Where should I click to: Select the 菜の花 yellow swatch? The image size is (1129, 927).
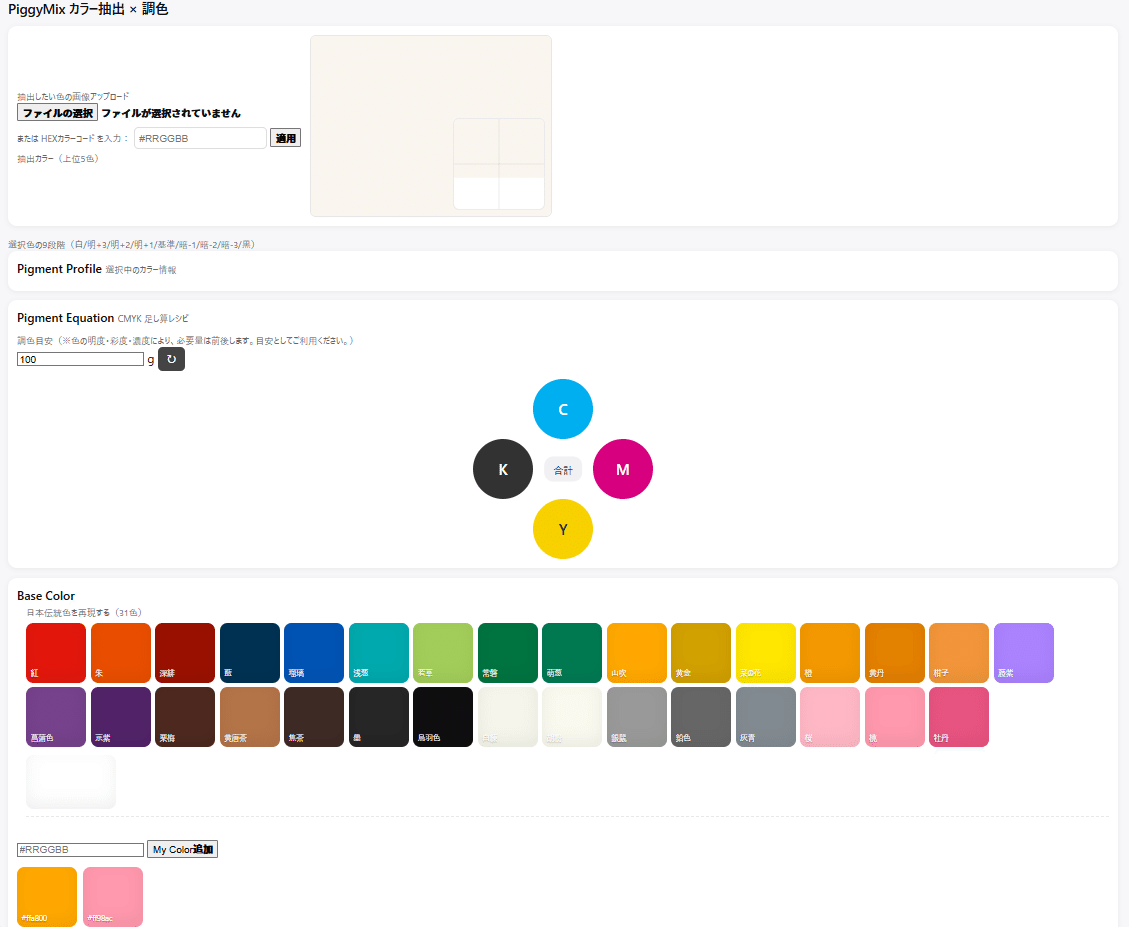pos(765,653)
